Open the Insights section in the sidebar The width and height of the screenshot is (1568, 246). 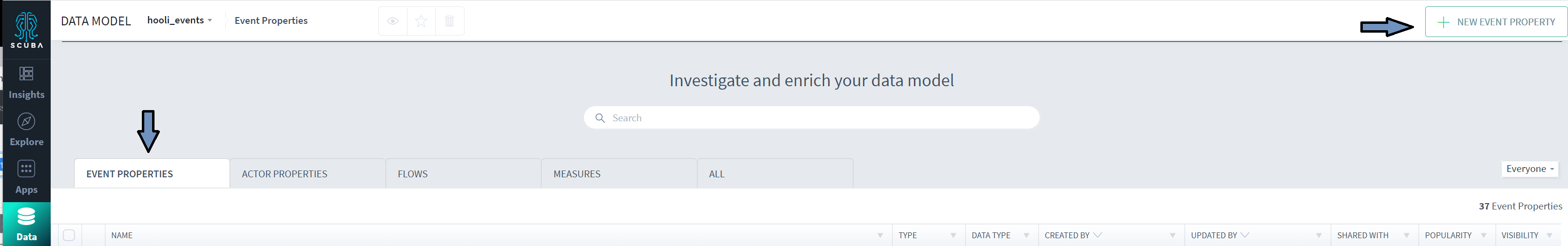26,82
